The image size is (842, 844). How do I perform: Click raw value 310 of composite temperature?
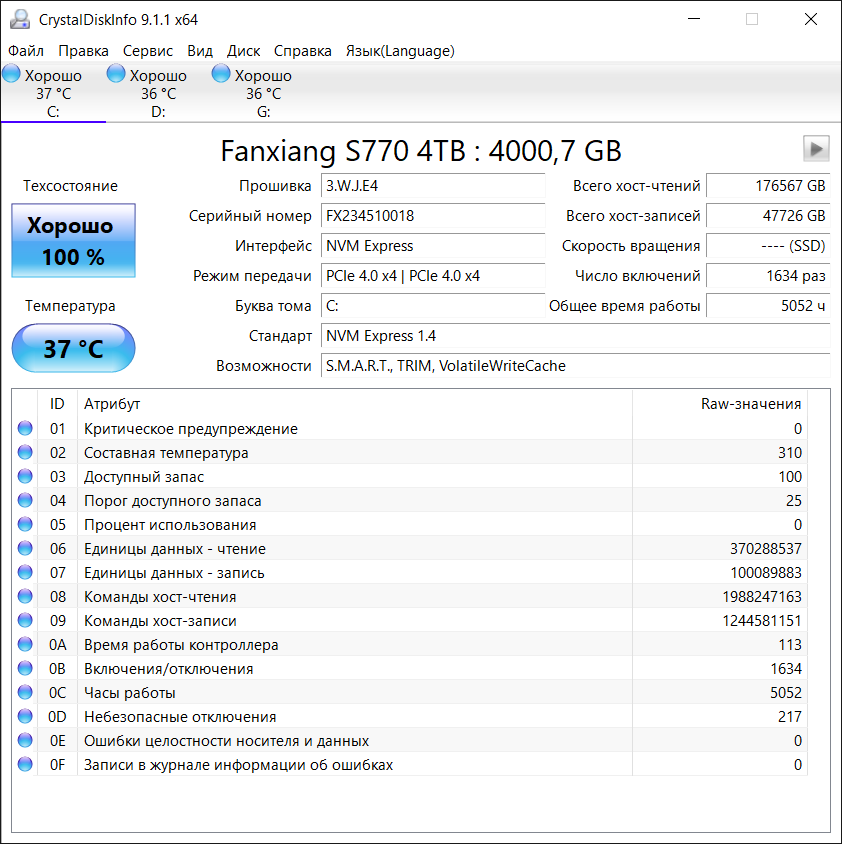pyautogui.click(x=790, y=453)
